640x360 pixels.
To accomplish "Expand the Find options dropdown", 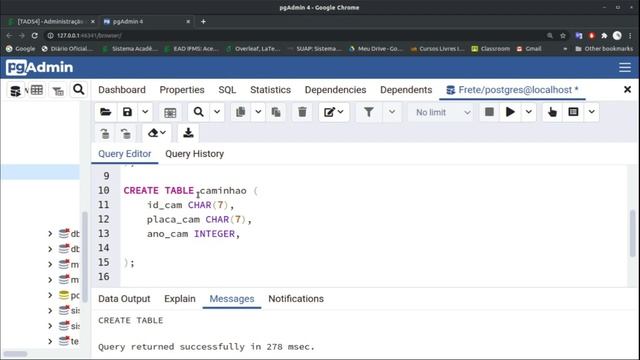I will [x=217, y=112].
